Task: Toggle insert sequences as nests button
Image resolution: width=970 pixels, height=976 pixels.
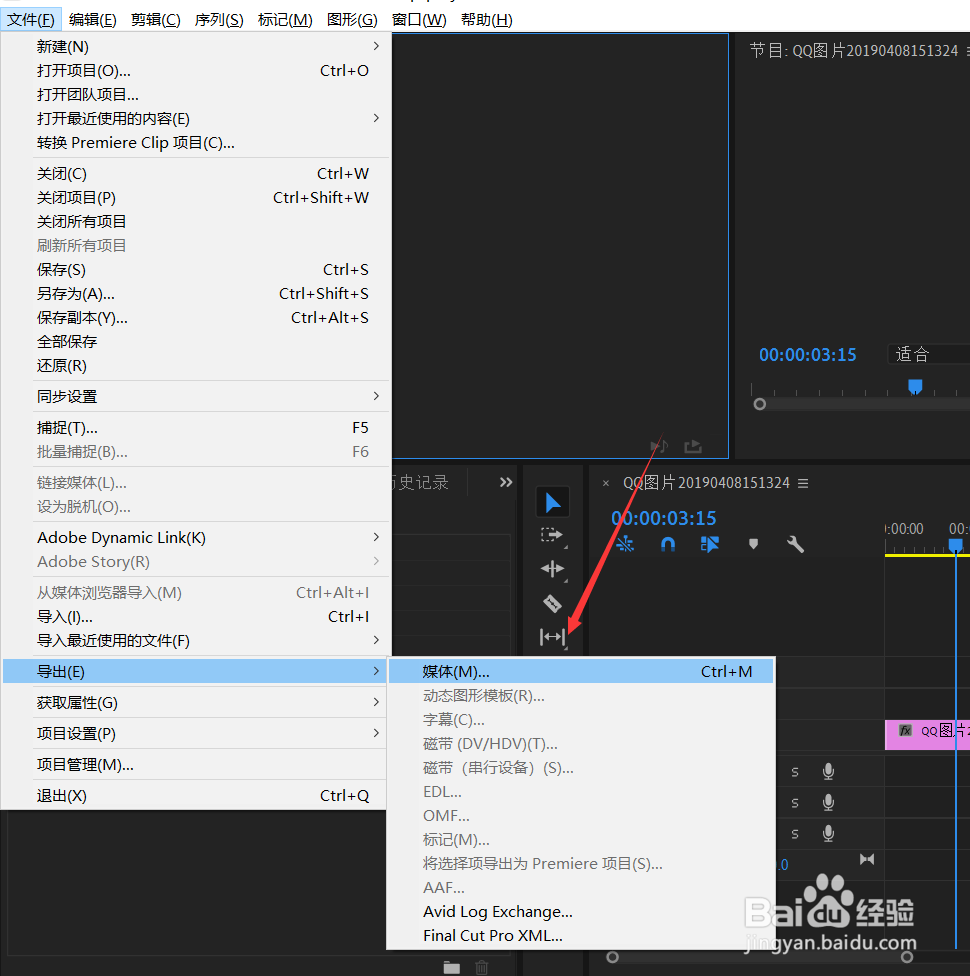Action: [x=624, y=545]
